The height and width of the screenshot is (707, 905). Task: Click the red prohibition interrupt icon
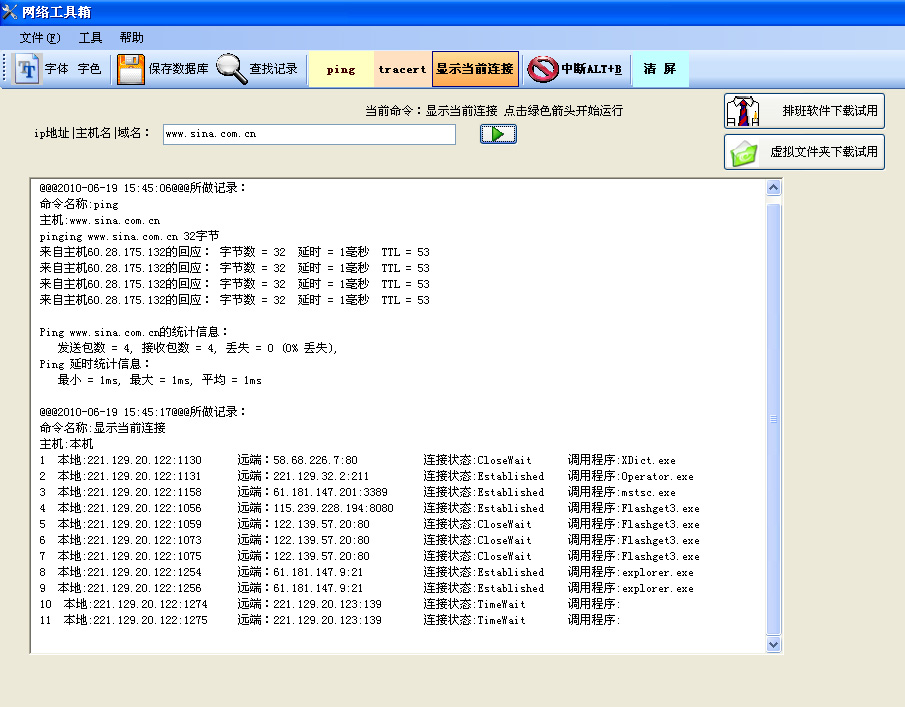[543, 69]
